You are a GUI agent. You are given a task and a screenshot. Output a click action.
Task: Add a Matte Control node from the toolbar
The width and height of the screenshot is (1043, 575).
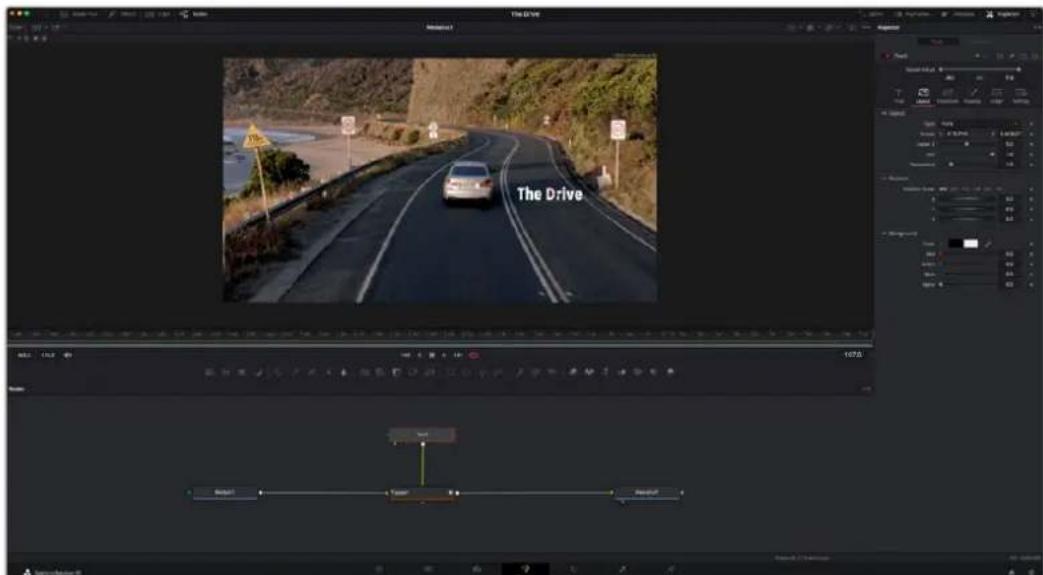(x=394, y=373)
